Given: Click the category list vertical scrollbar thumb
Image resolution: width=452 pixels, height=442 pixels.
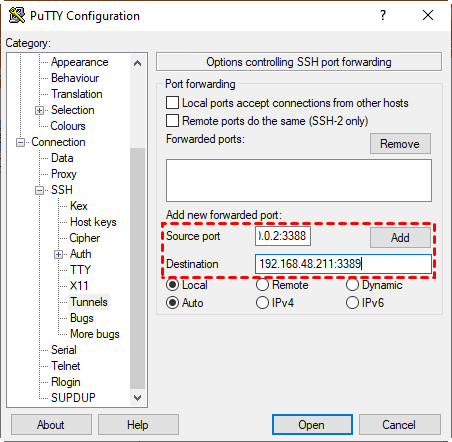Looking at the screenshot, I should [137, 268].
